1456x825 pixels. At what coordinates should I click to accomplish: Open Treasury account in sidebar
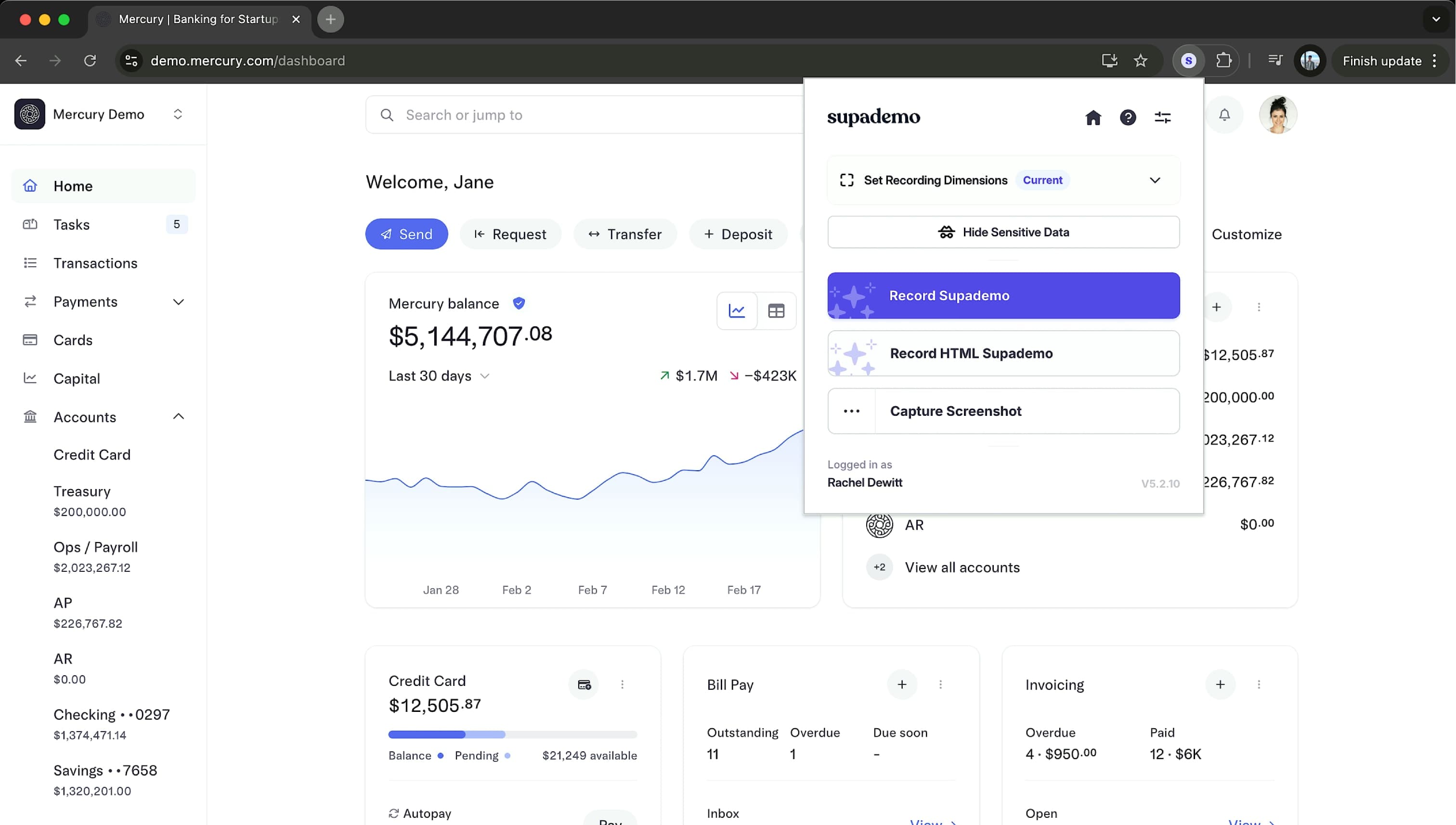(x=90, y=501)
